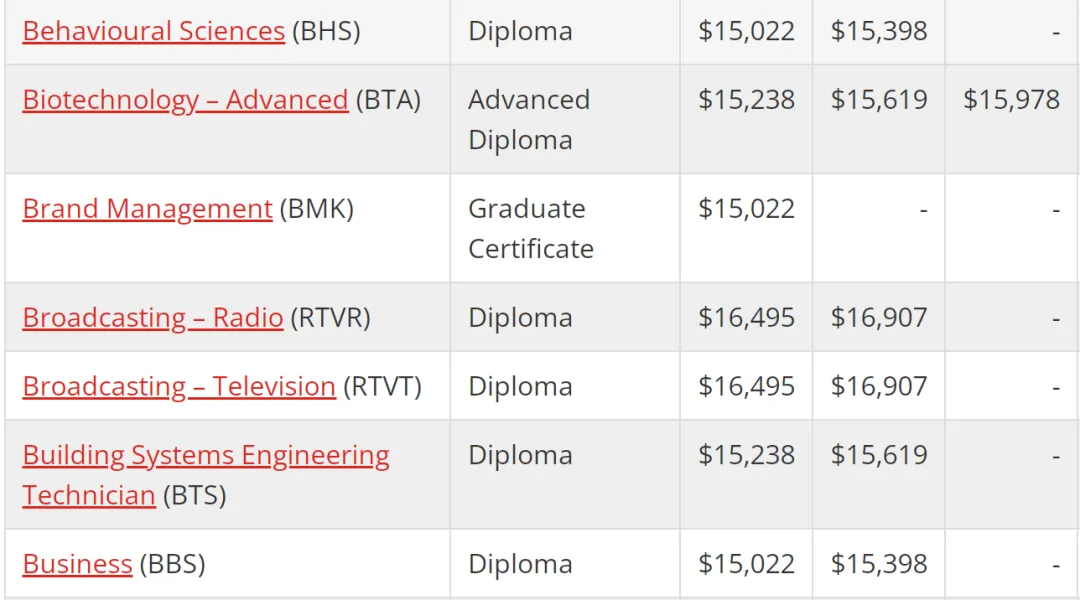
Task: Click $15,022 fee in Behavioural Sciences row
Action: (747, 31)
